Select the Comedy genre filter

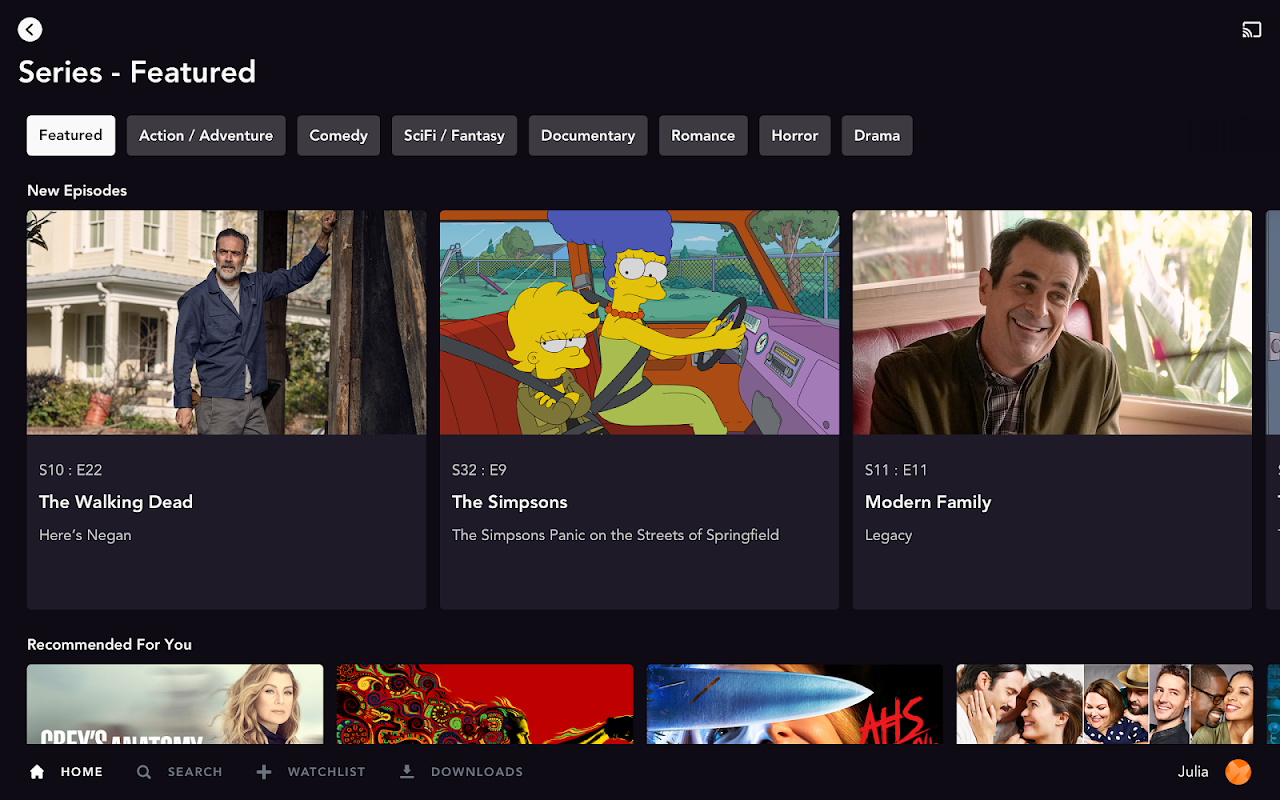click(x=338, y=135)
